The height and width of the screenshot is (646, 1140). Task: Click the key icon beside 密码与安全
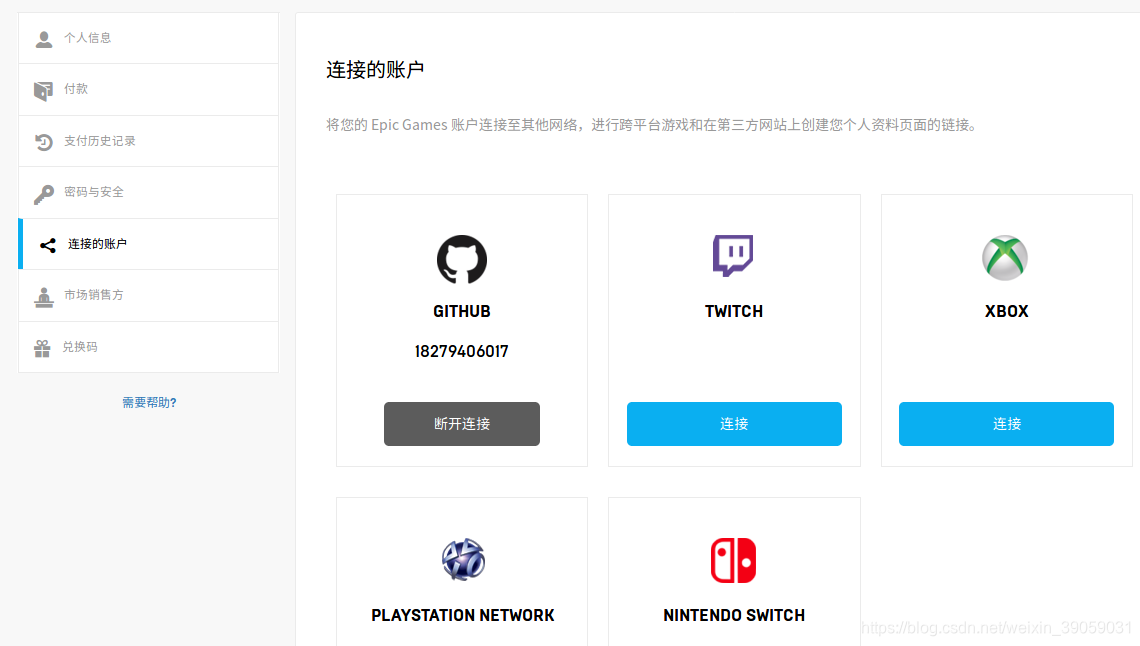click(x=44, y=194)
